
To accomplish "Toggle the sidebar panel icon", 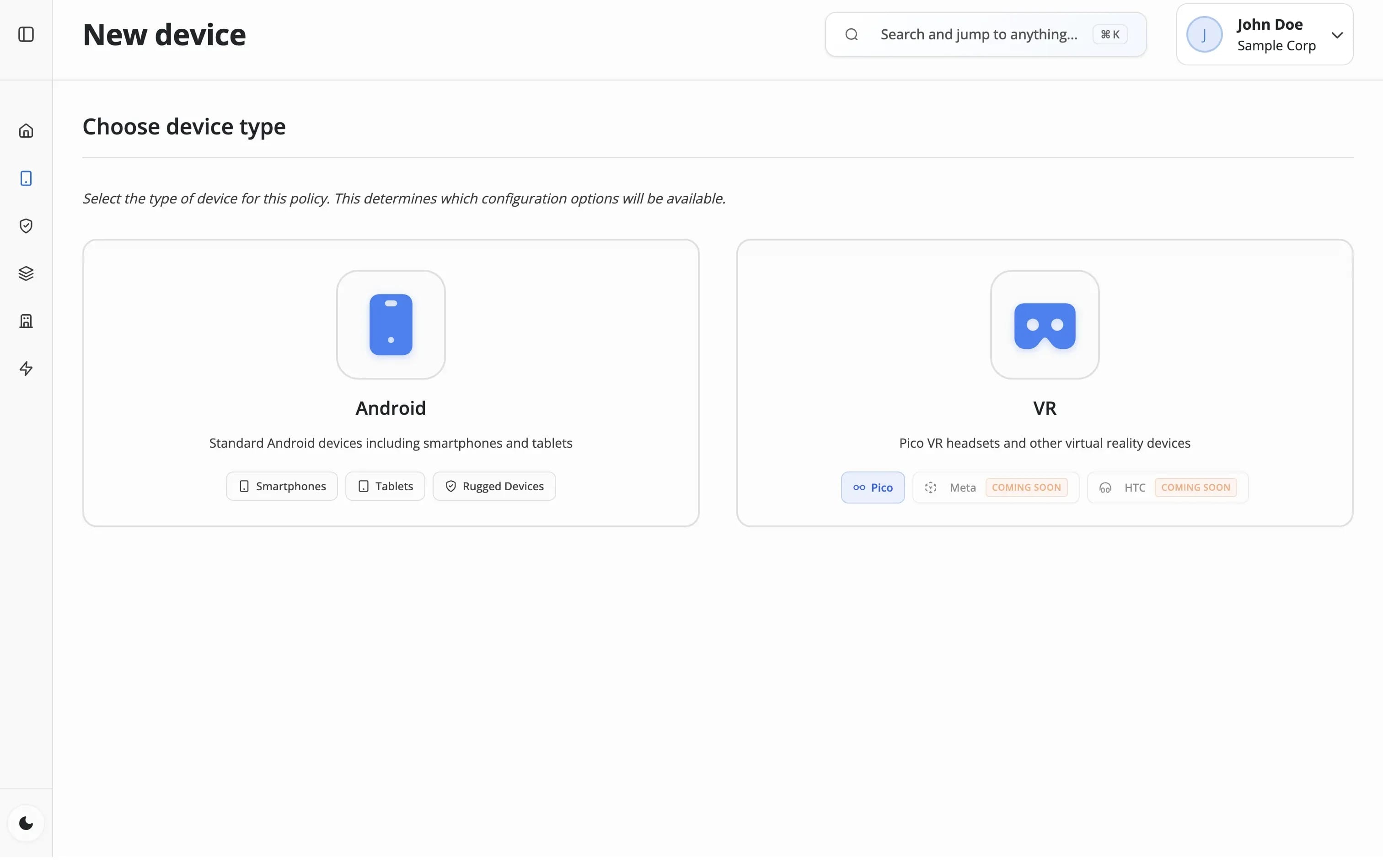I will point(26,34).
